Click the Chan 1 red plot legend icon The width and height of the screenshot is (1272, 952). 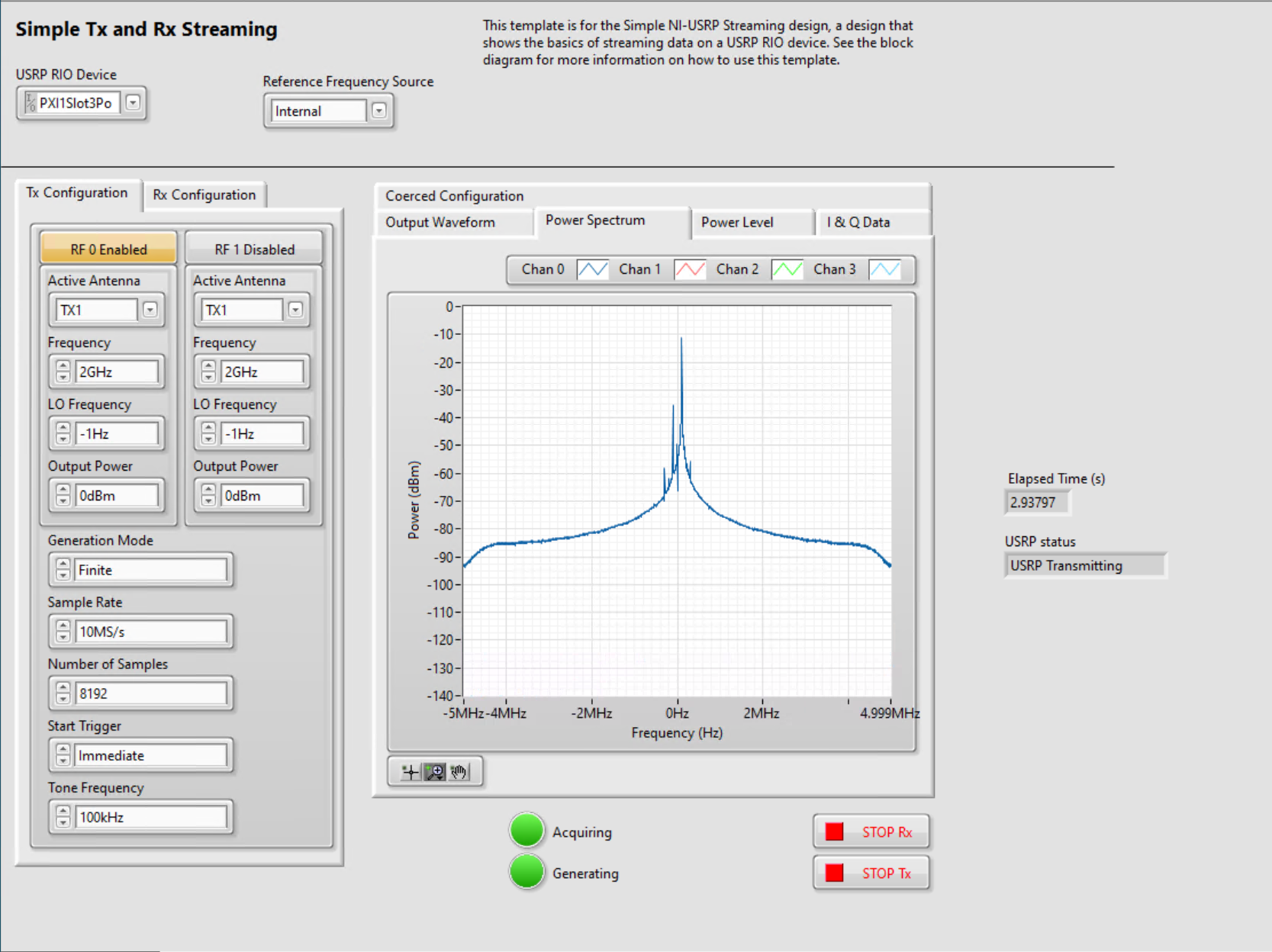(690, 269)
